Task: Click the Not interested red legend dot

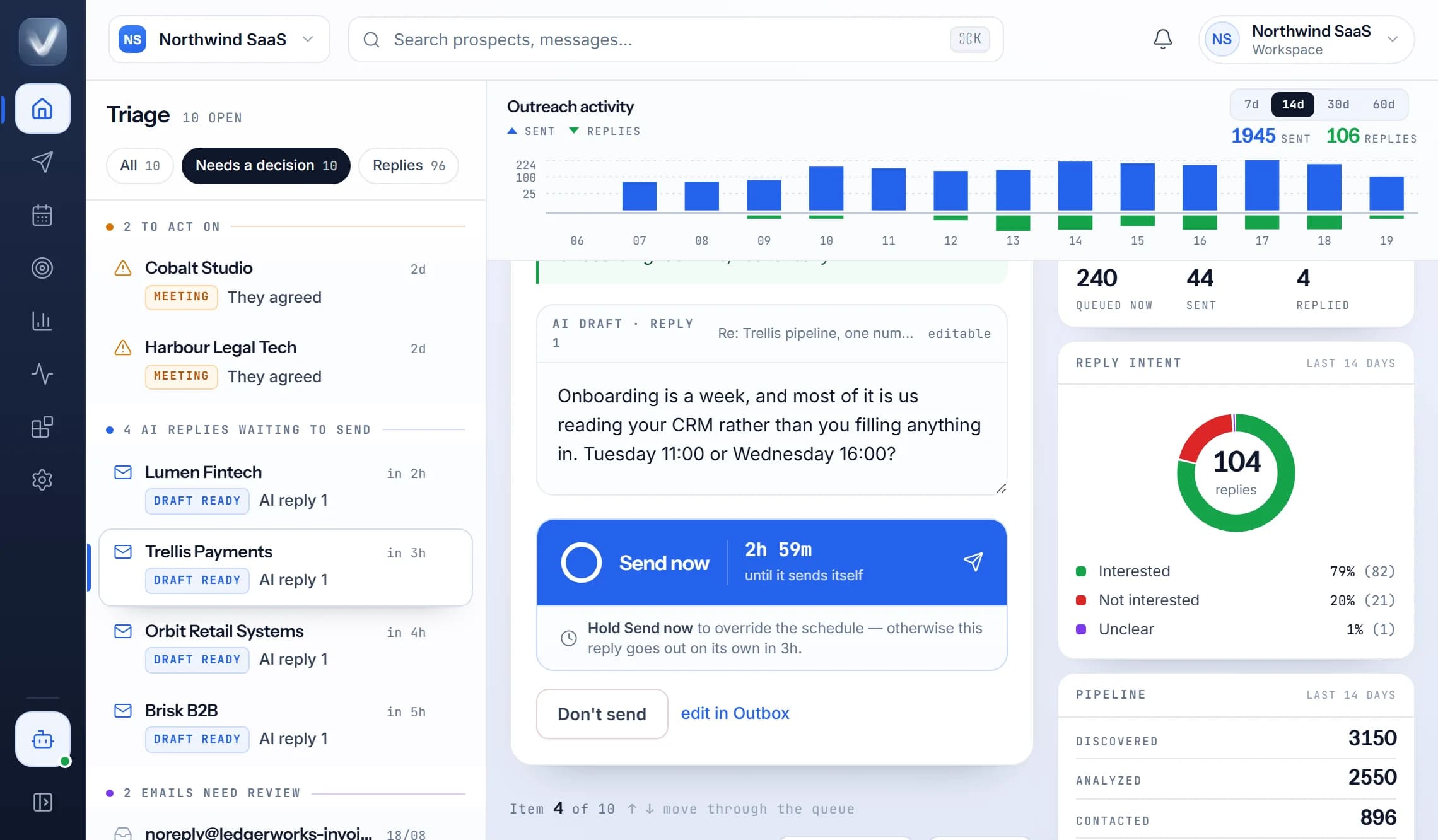Action: pos(1081,600)
